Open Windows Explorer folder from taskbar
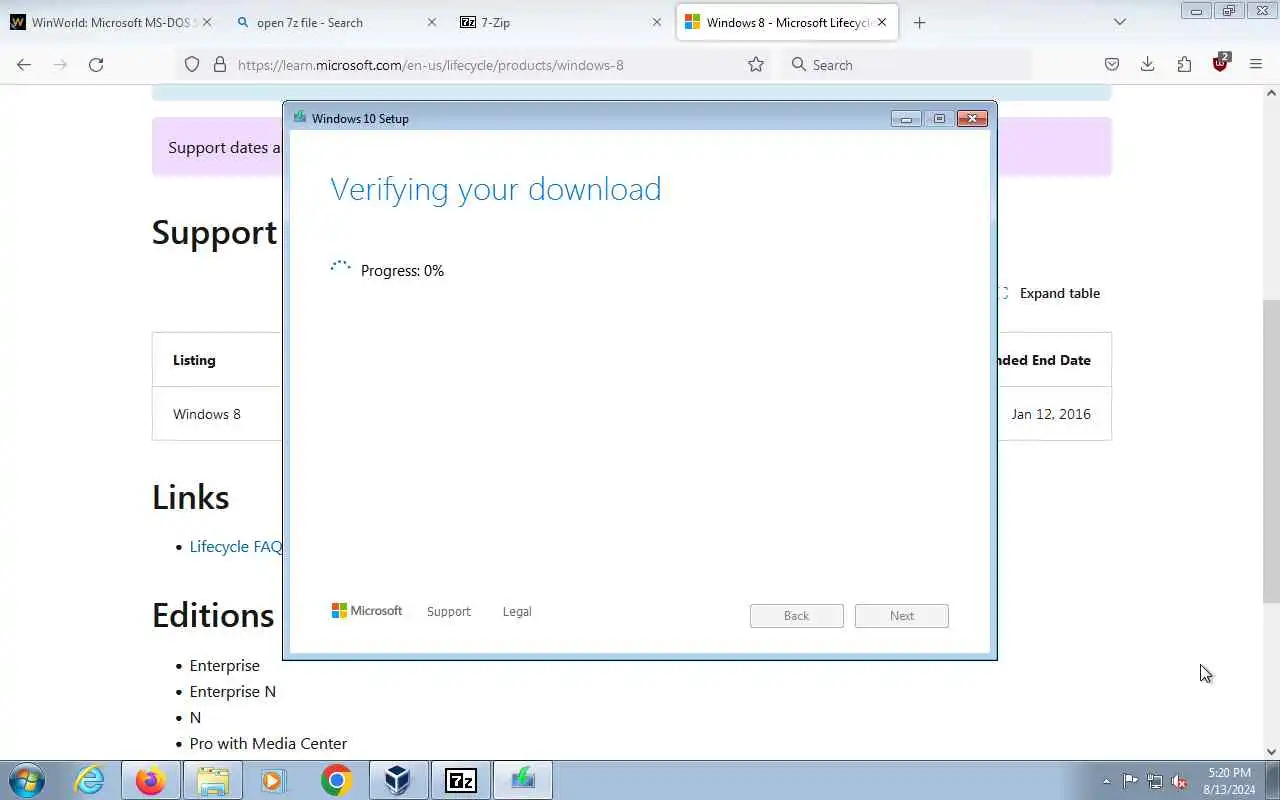The height and width of the screenshot is (800, 1280). click(213, 780)
